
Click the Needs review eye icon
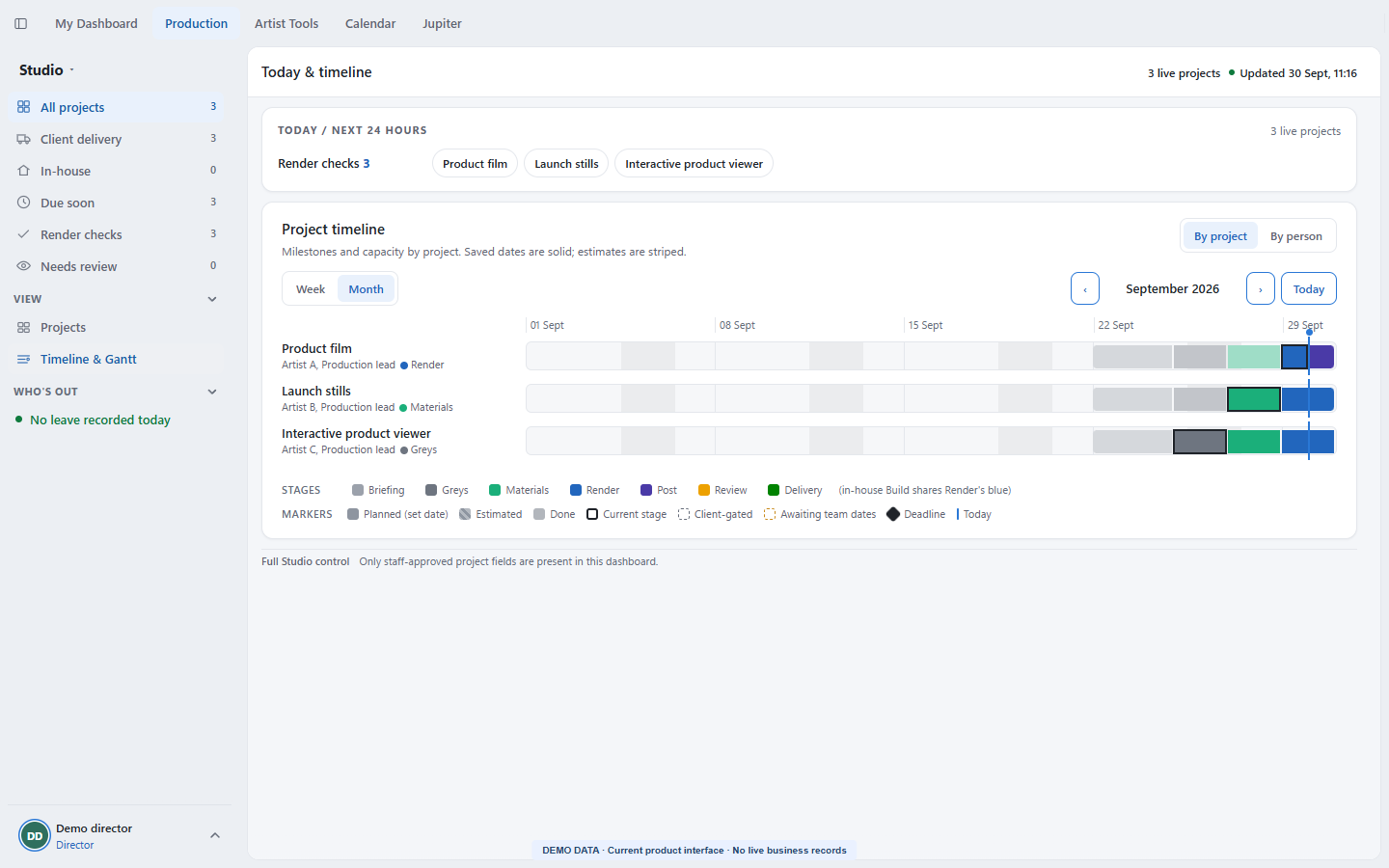tap(23, 266)
